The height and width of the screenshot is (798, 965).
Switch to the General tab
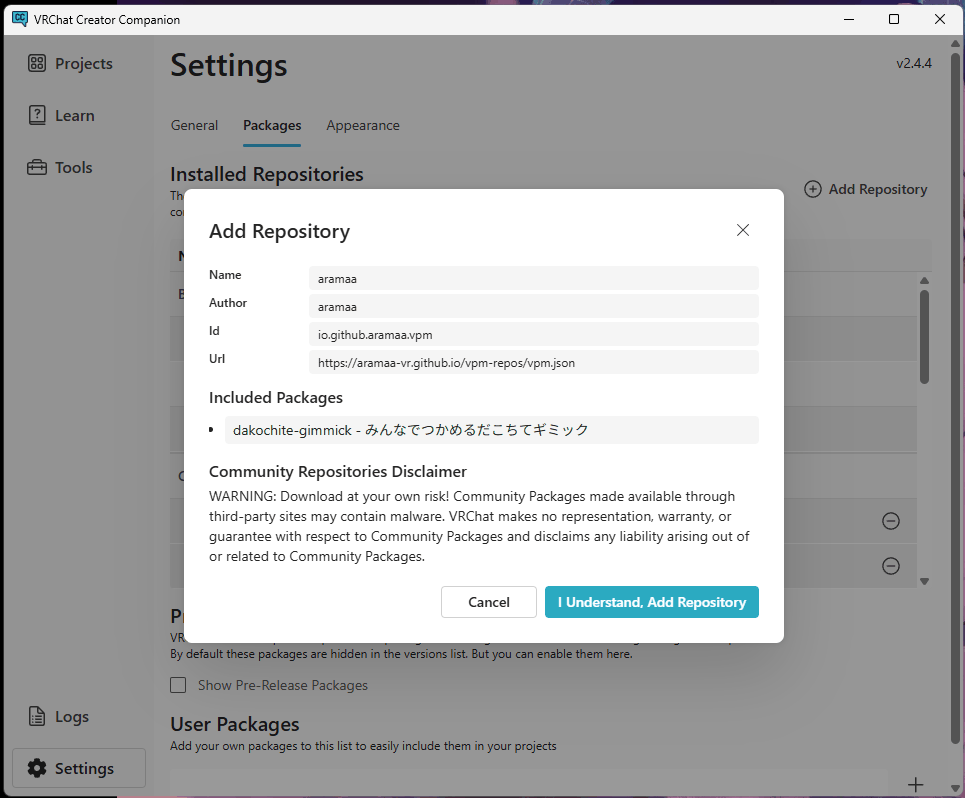(194, 126)
